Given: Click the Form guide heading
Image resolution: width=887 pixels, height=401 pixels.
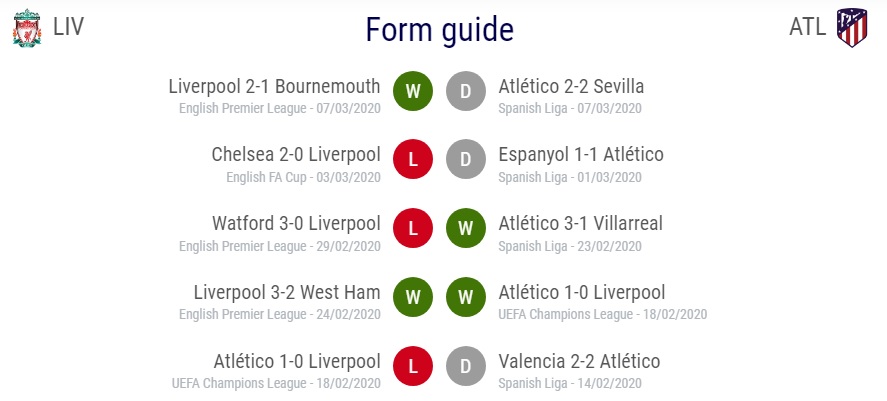Looking at the screenshot, I should [440, 30].
